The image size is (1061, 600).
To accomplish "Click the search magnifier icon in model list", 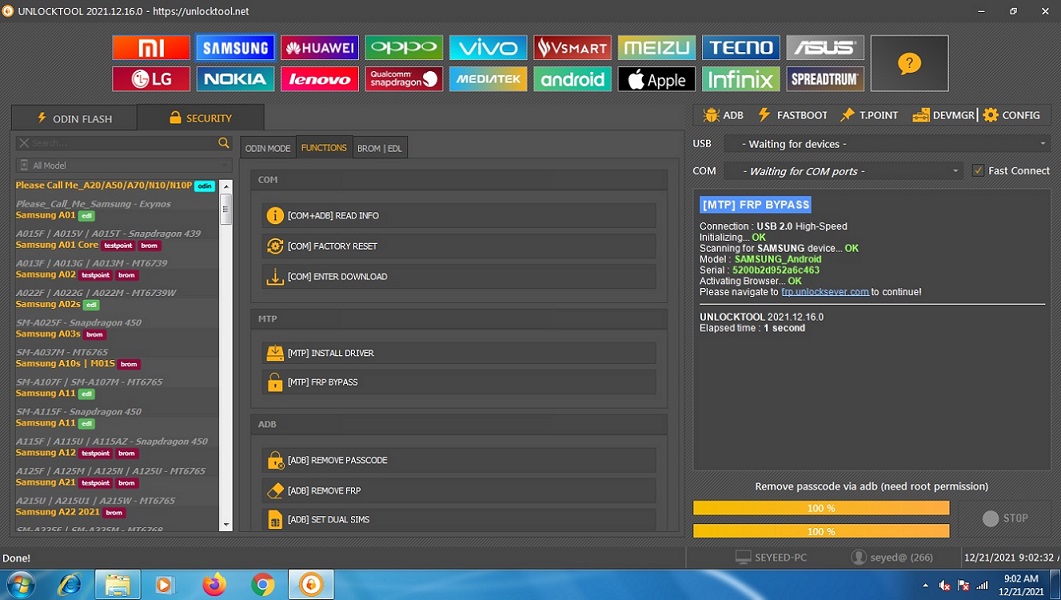I will 224,143.
